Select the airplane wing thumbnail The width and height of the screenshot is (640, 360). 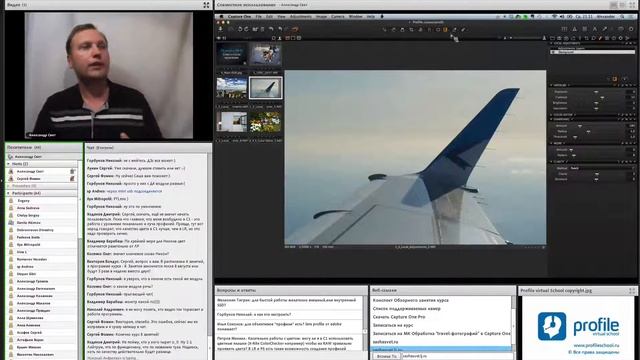pyautogui.click(x=266, y=87)
